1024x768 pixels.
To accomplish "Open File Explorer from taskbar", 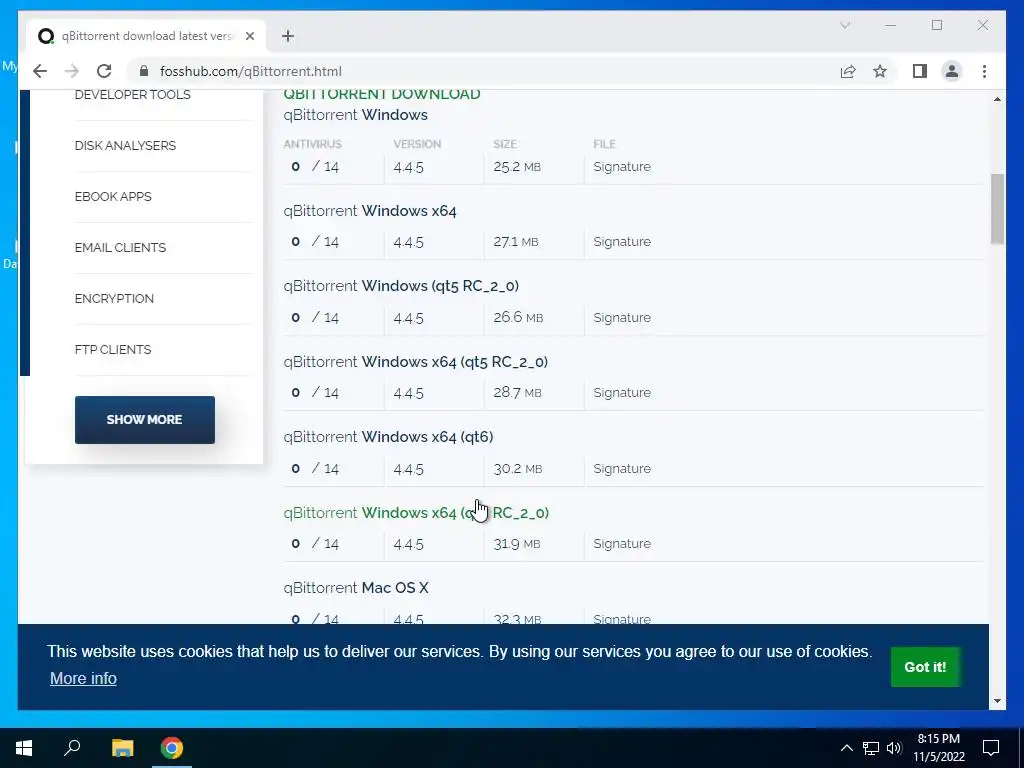I will (122, 748).
